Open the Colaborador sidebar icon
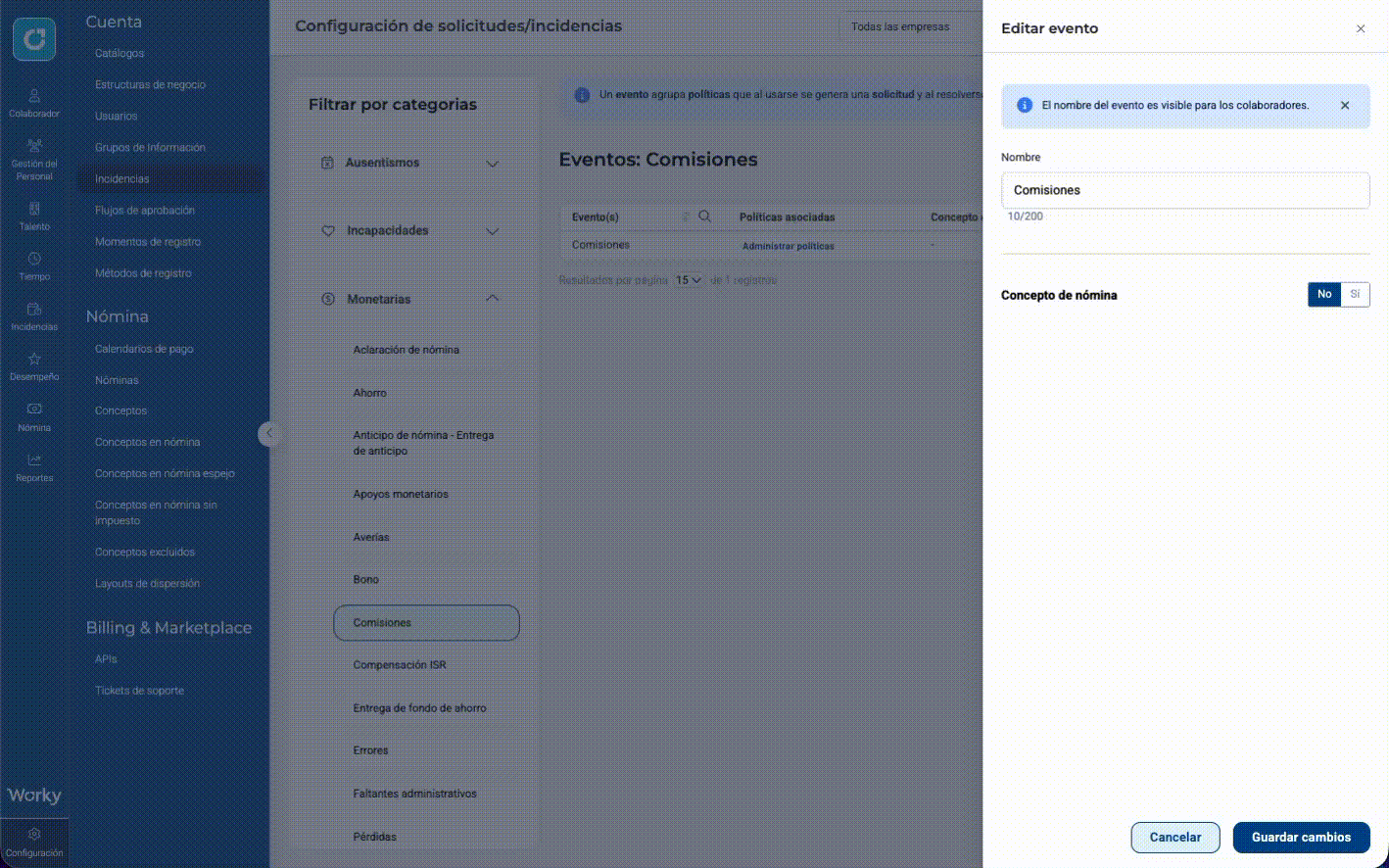 (x=34, y=103)
